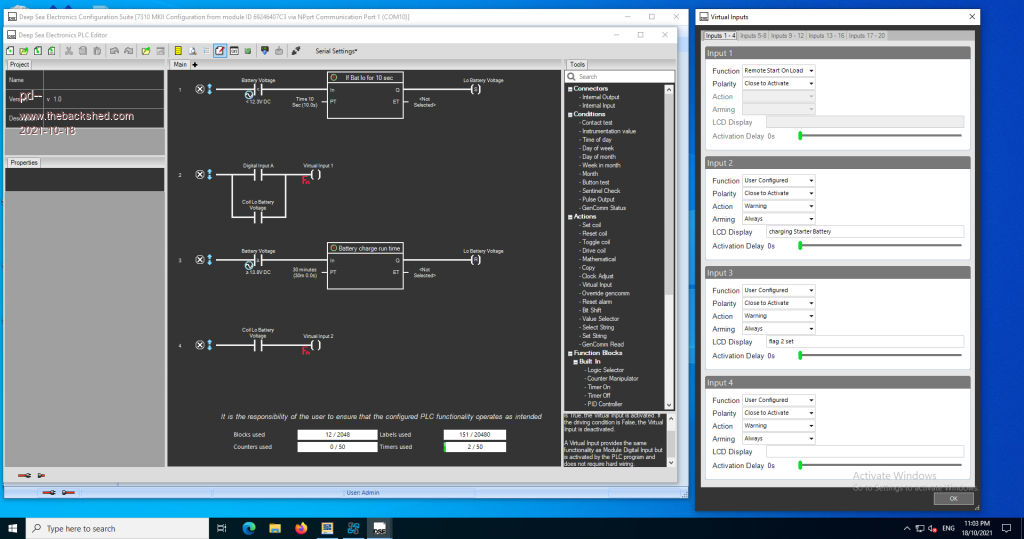This screenshot has height=539, width=1024.
Task: Delete rung 1 using its X icon
Action: 198,89
